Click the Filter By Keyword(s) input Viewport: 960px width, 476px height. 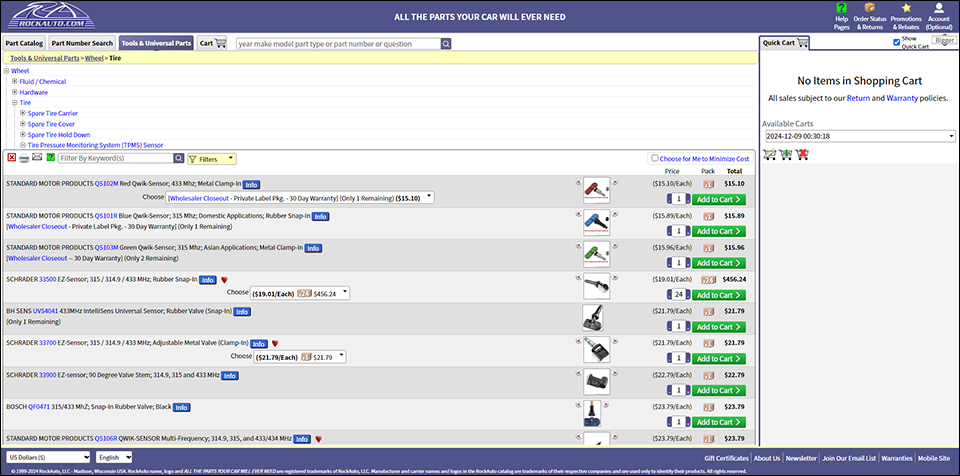[x=116, y=158]
